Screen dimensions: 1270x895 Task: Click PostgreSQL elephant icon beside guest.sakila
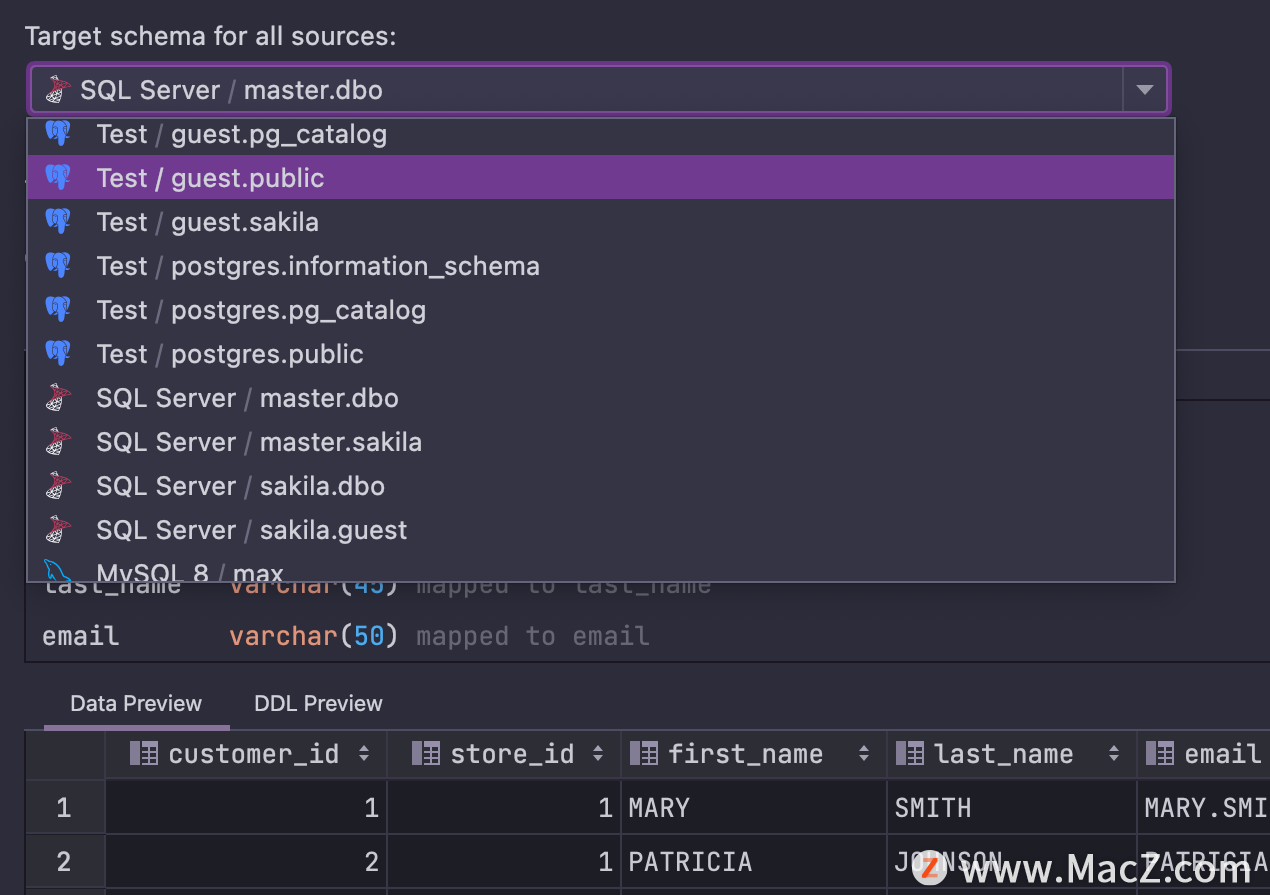tap(58, 222)
